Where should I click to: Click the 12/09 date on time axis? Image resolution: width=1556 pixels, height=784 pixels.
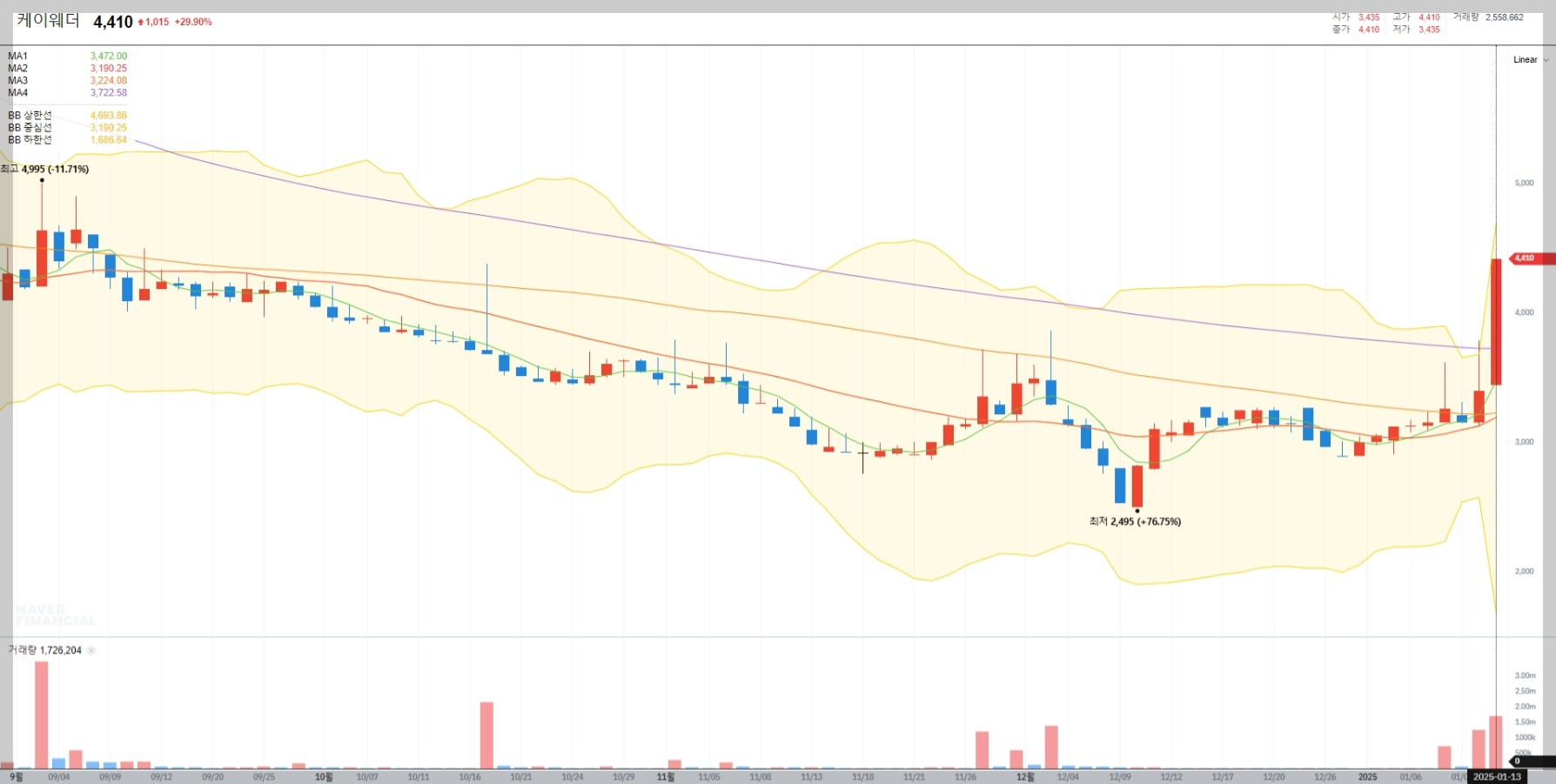point(1119,777)
